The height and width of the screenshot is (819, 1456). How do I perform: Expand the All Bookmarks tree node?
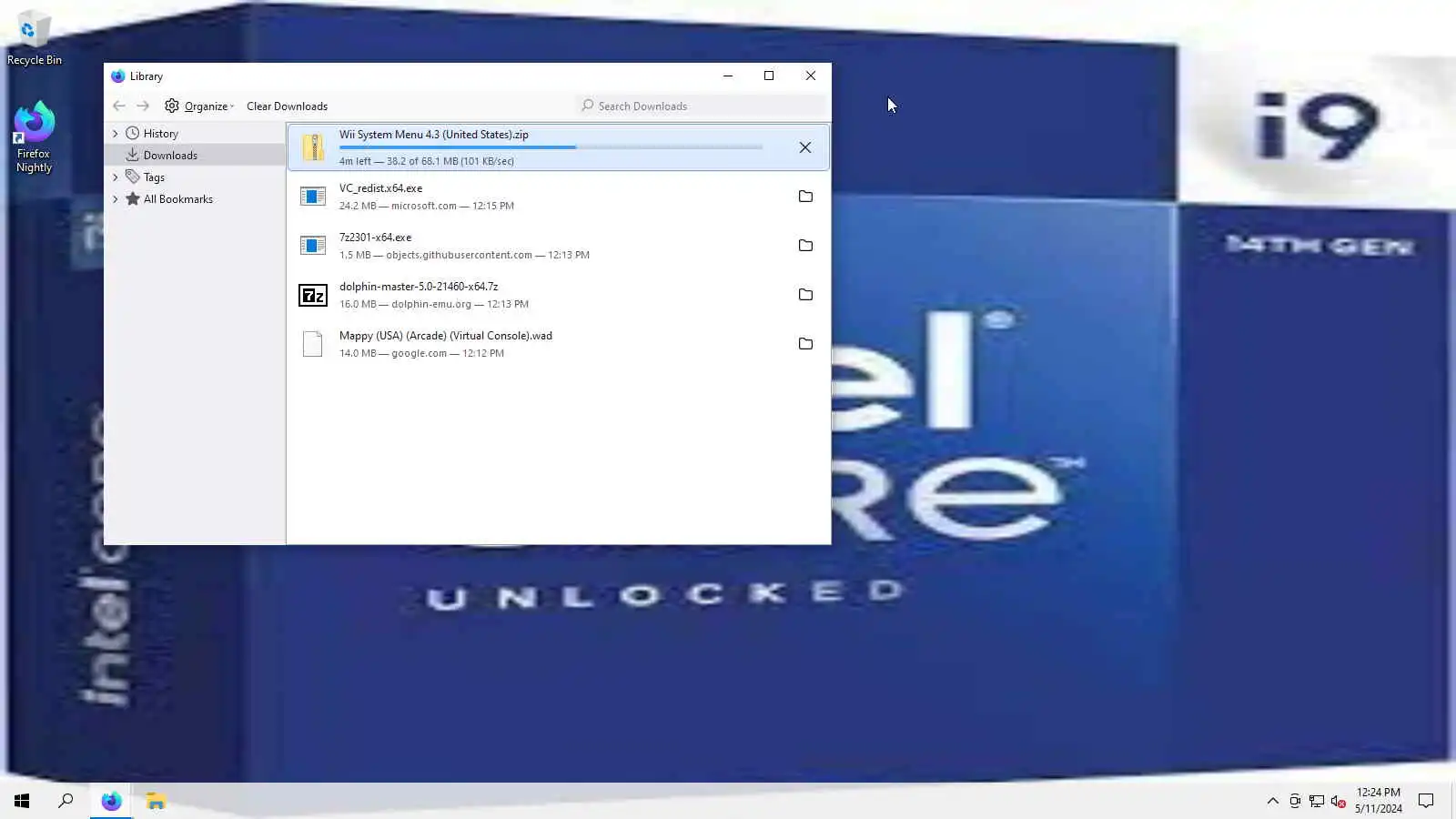point(116,199)
